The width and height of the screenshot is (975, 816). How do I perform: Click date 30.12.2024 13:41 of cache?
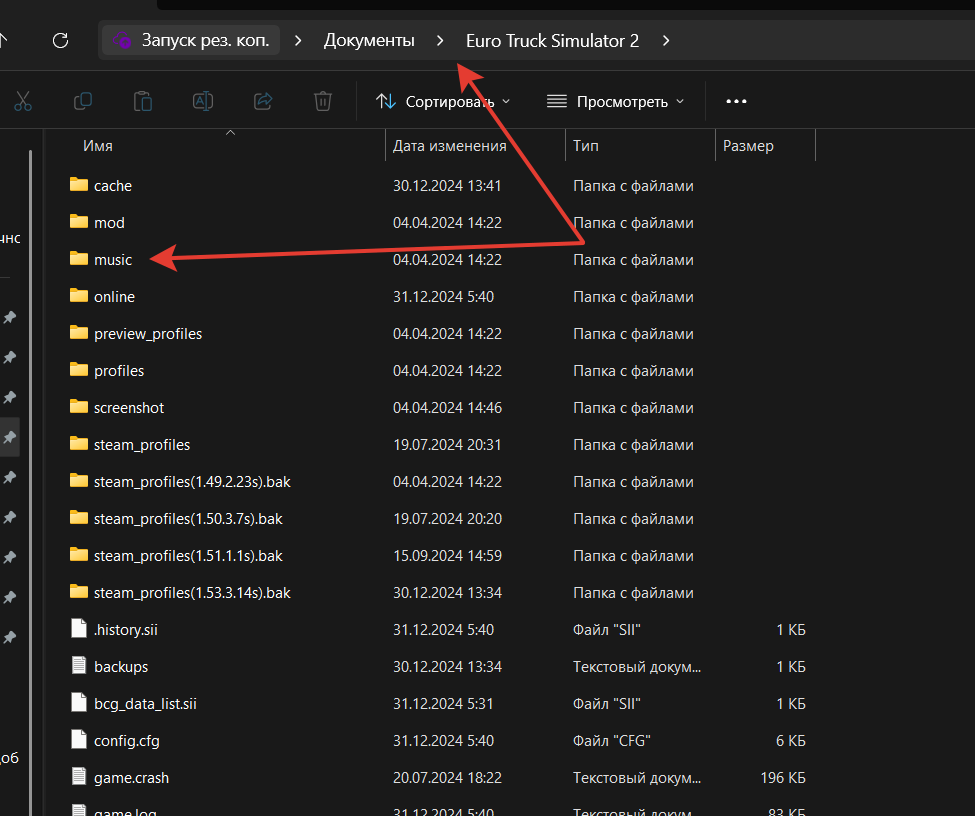(x=447, y=185)
